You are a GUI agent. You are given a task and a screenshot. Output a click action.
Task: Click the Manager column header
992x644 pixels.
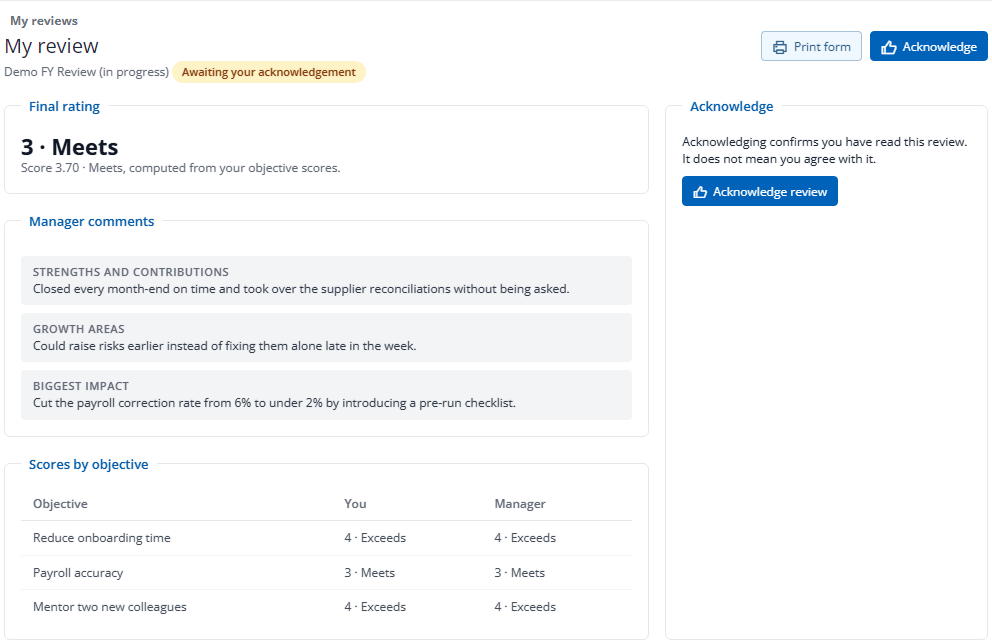coord(520,504)
